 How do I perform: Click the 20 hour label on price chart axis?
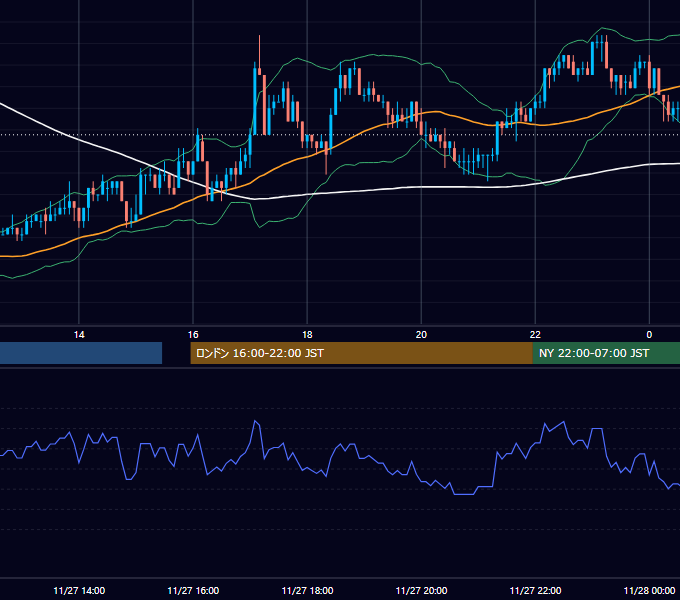coord(421,334)
